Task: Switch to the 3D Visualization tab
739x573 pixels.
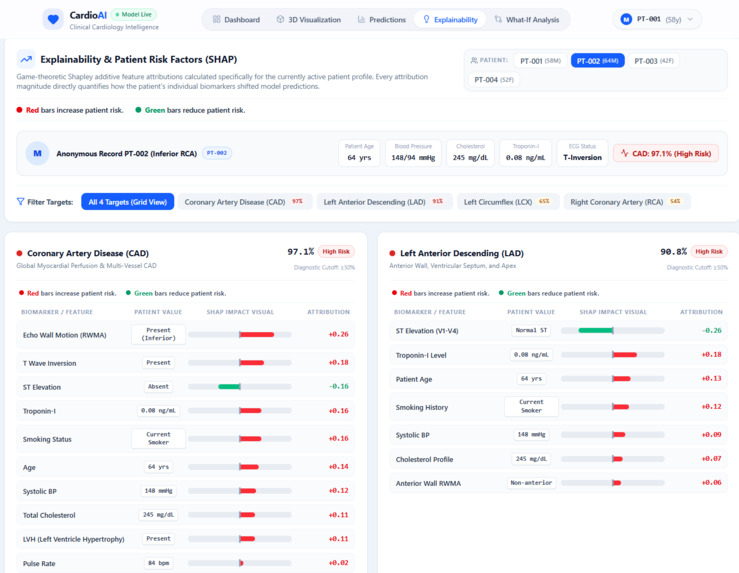Action: click(309, 19)
